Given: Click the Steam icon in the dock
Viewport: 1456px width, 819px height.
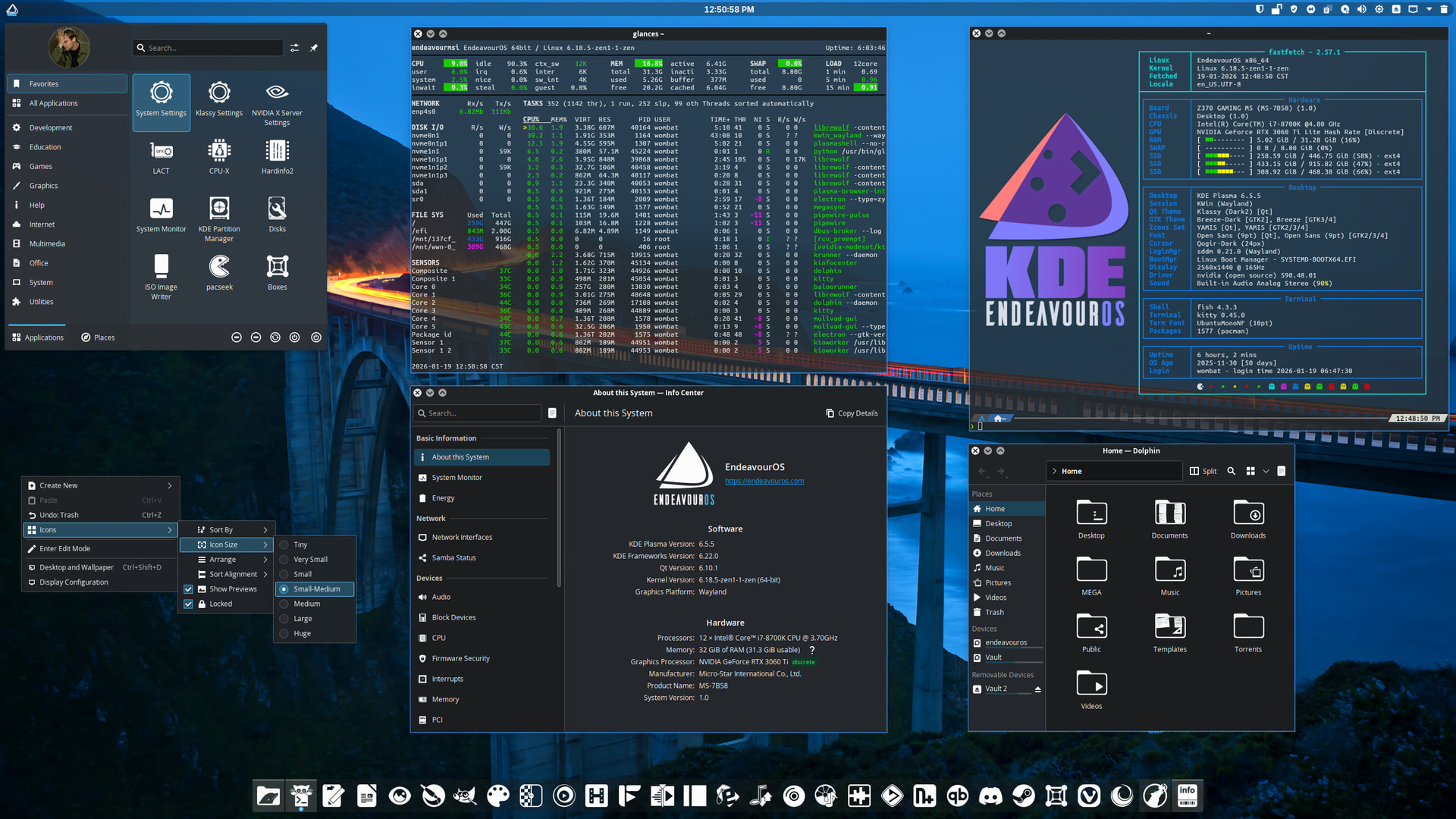Looking at the screenshot, I should click(1023, 795).
